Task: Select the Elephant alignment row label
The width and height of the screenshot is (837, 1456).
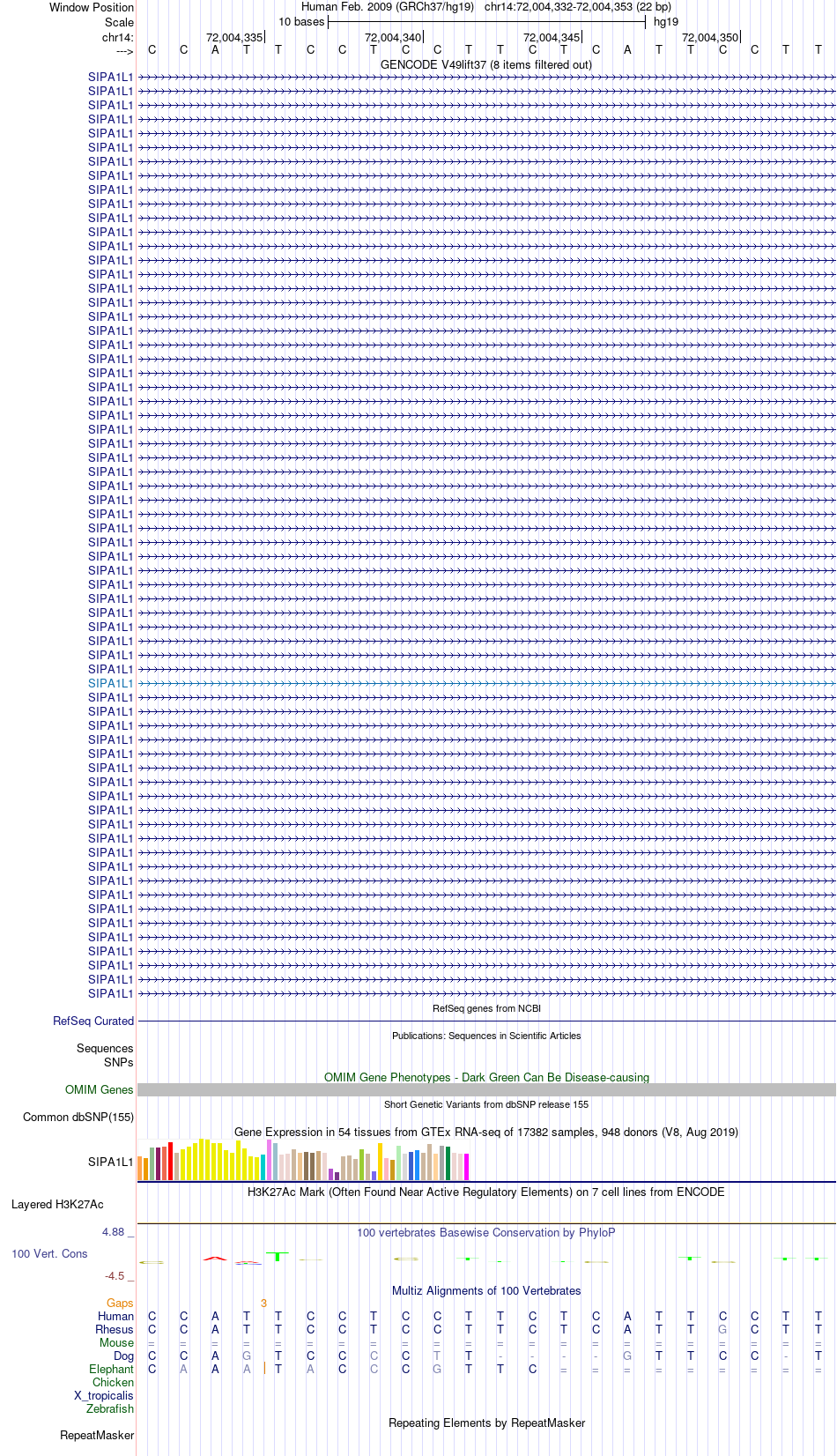Action: pos(111,1370)
